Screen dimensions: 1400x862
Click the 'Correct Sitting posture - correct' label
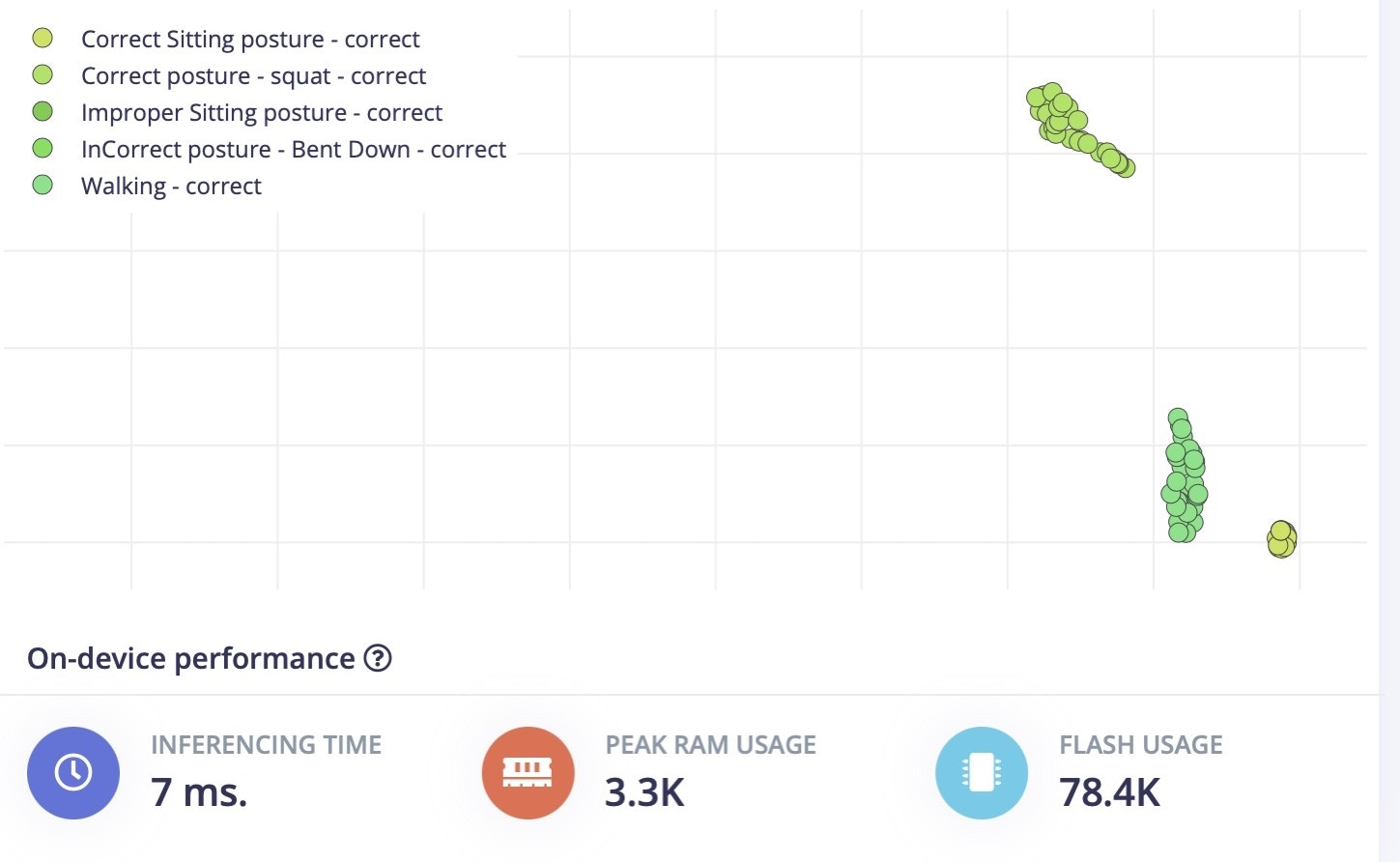pyautogui.click(x=250, y=40)
